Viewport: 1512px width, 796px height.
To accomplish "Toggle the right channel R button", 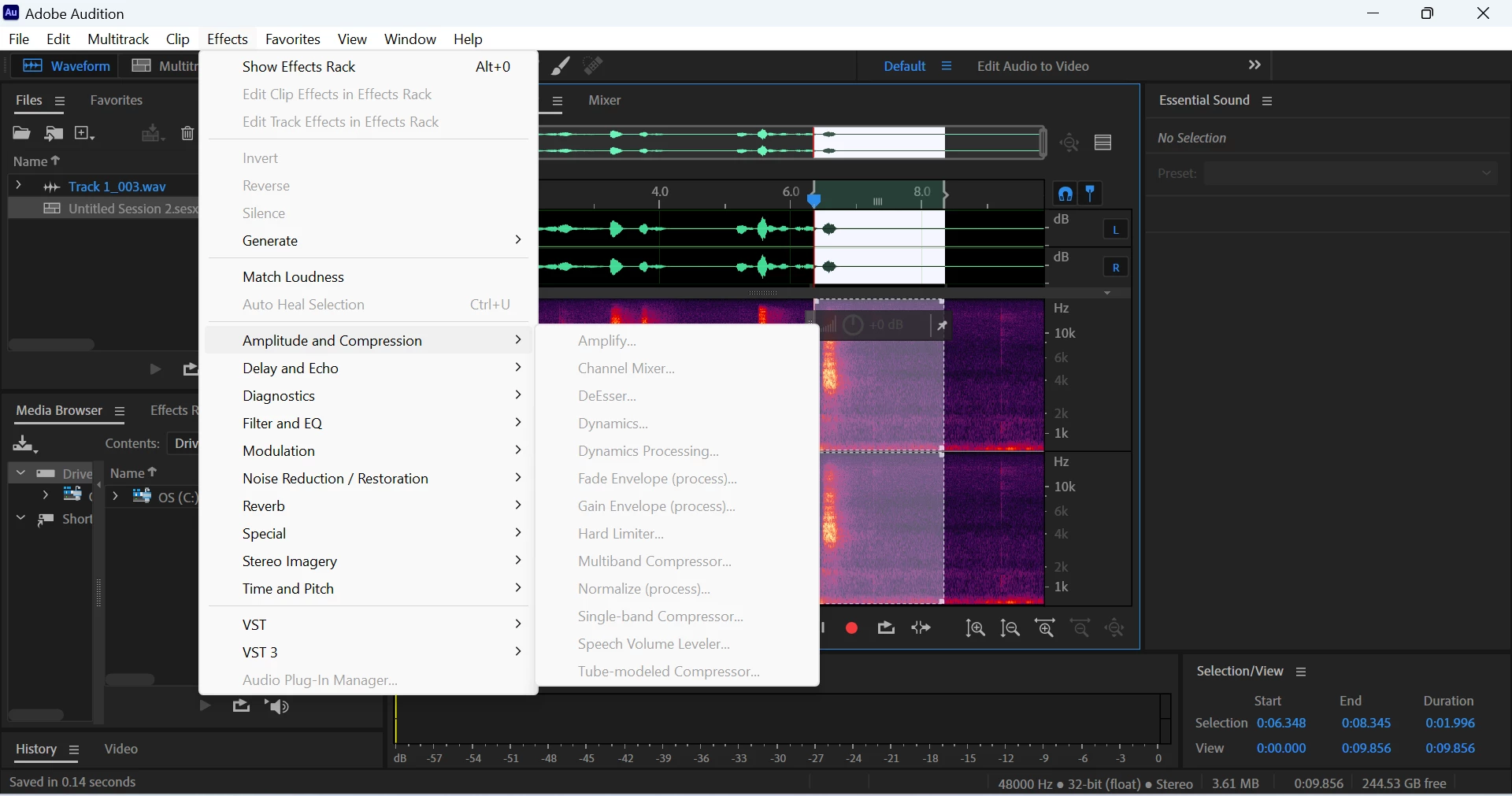I will pyautogui.click(x=1116, y=268).
